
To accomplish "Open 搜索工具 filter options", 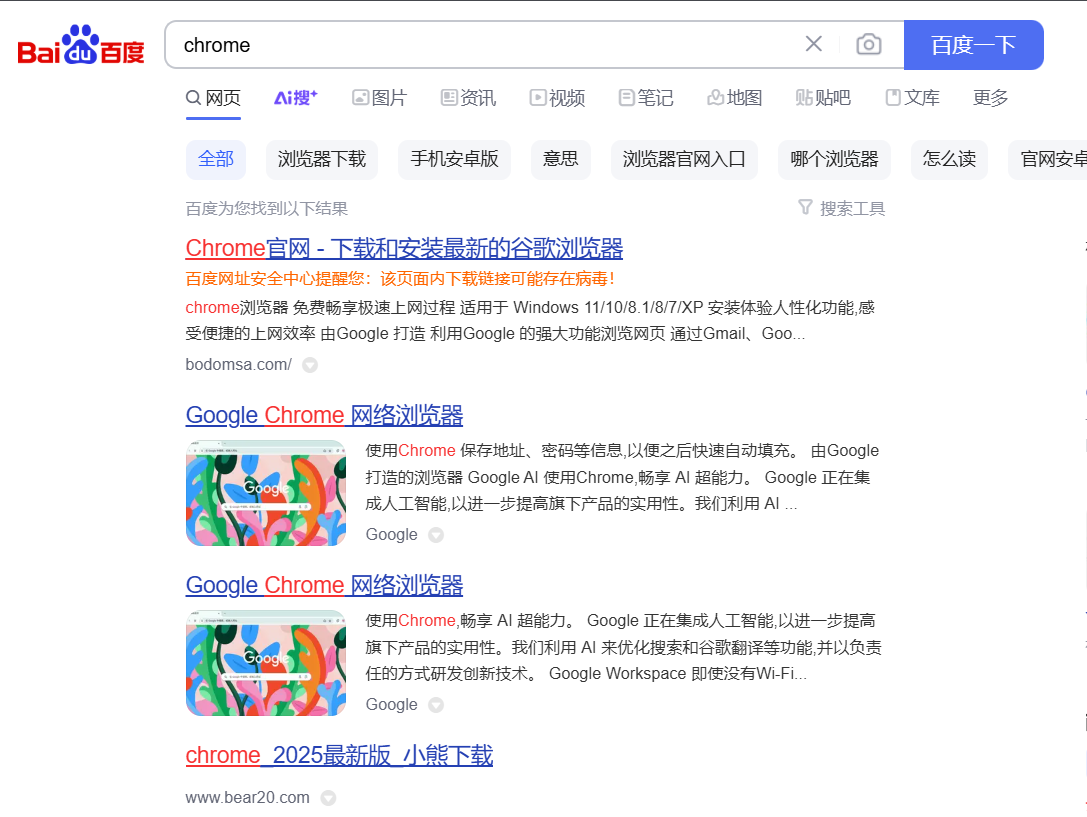I will tap(842, 209).
